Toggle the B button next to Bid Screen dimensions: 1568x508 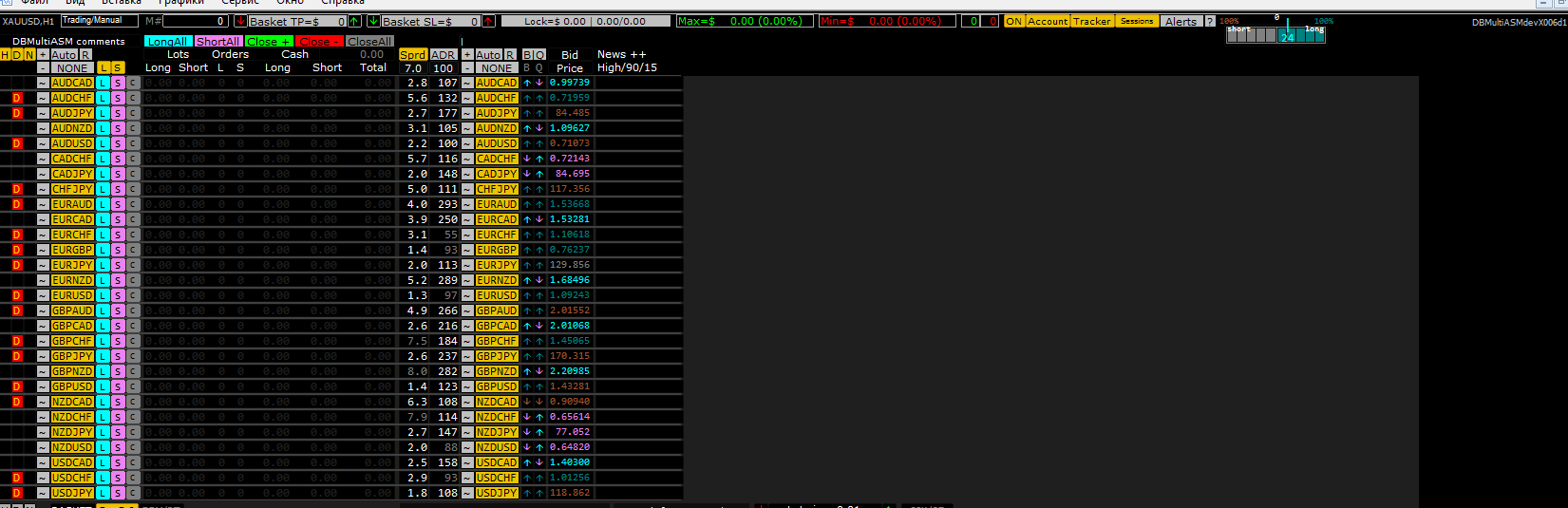coord(527,55)
